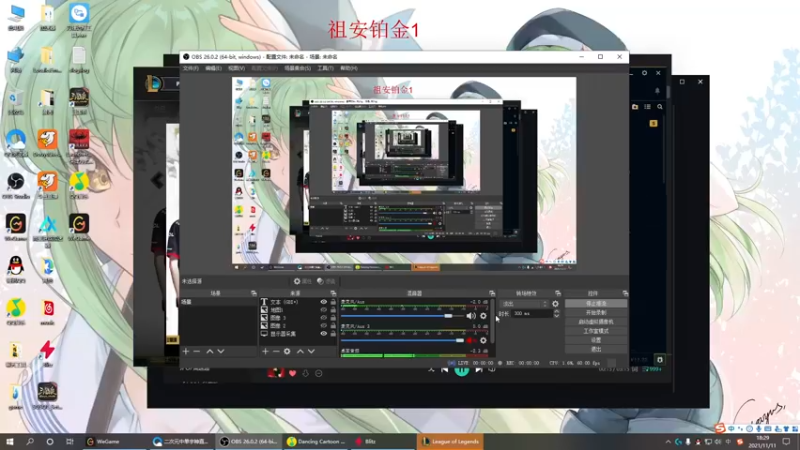The image size is (800, 450).
Task: Click the 时长 300 ms duration field
Action: pyautogui.click(x=532, y=314)
